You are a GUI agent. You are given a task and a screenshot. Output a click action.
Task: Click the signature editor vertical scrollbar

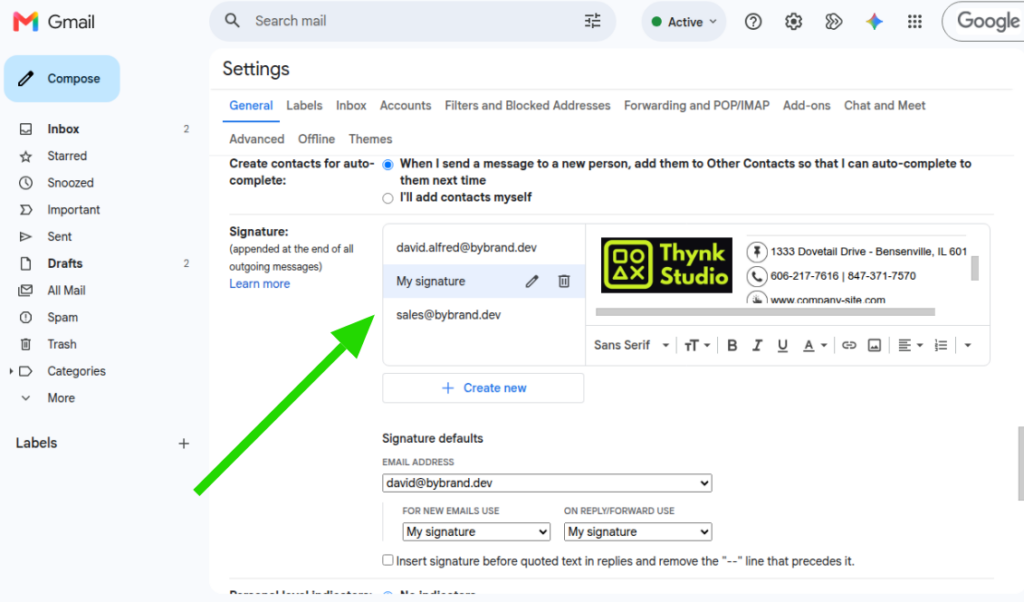pyautogui.click(x=974, y=268)
